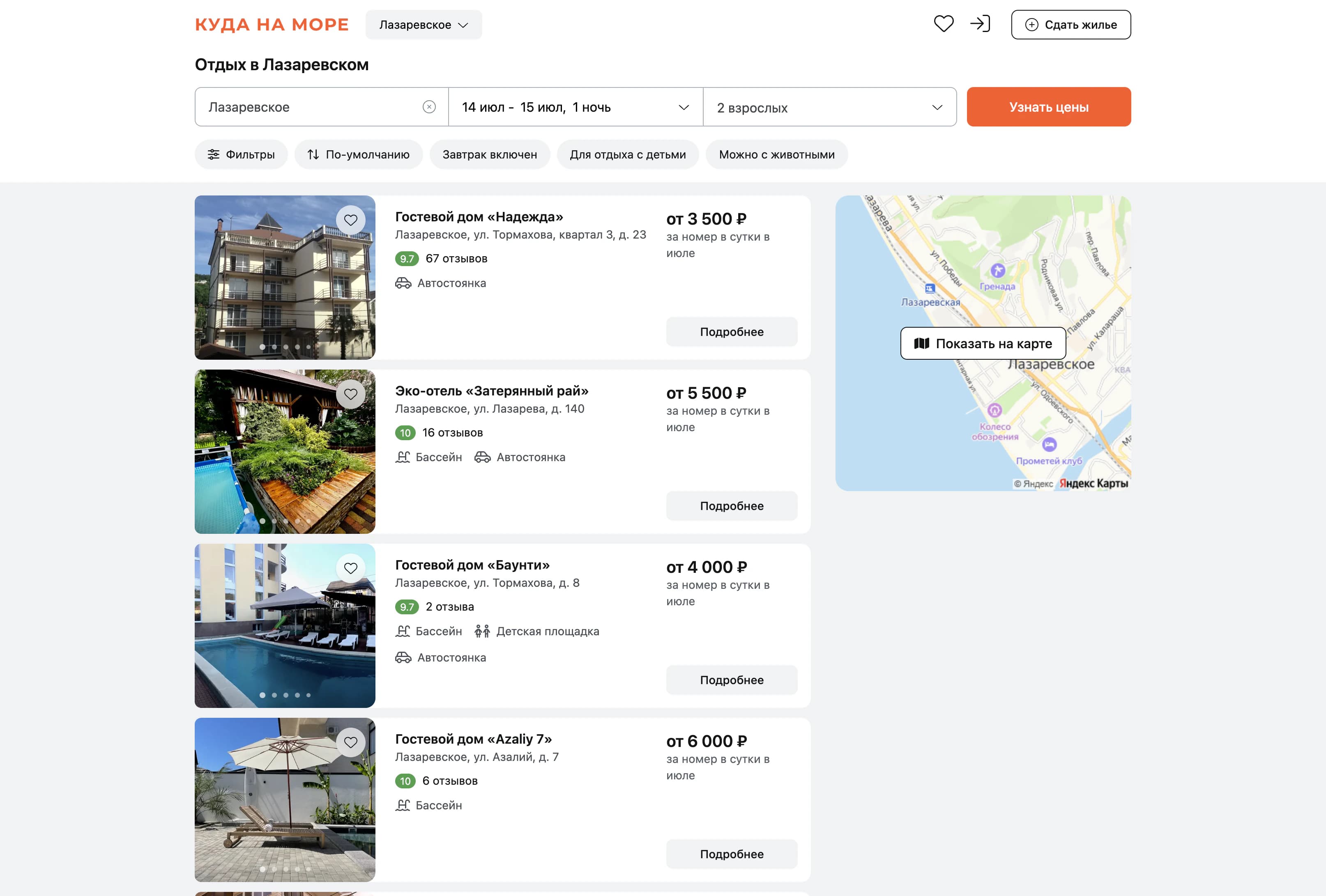Open the По-умолчанию sorting dropdown
The image size is (1326, 896).
point(358,154)
